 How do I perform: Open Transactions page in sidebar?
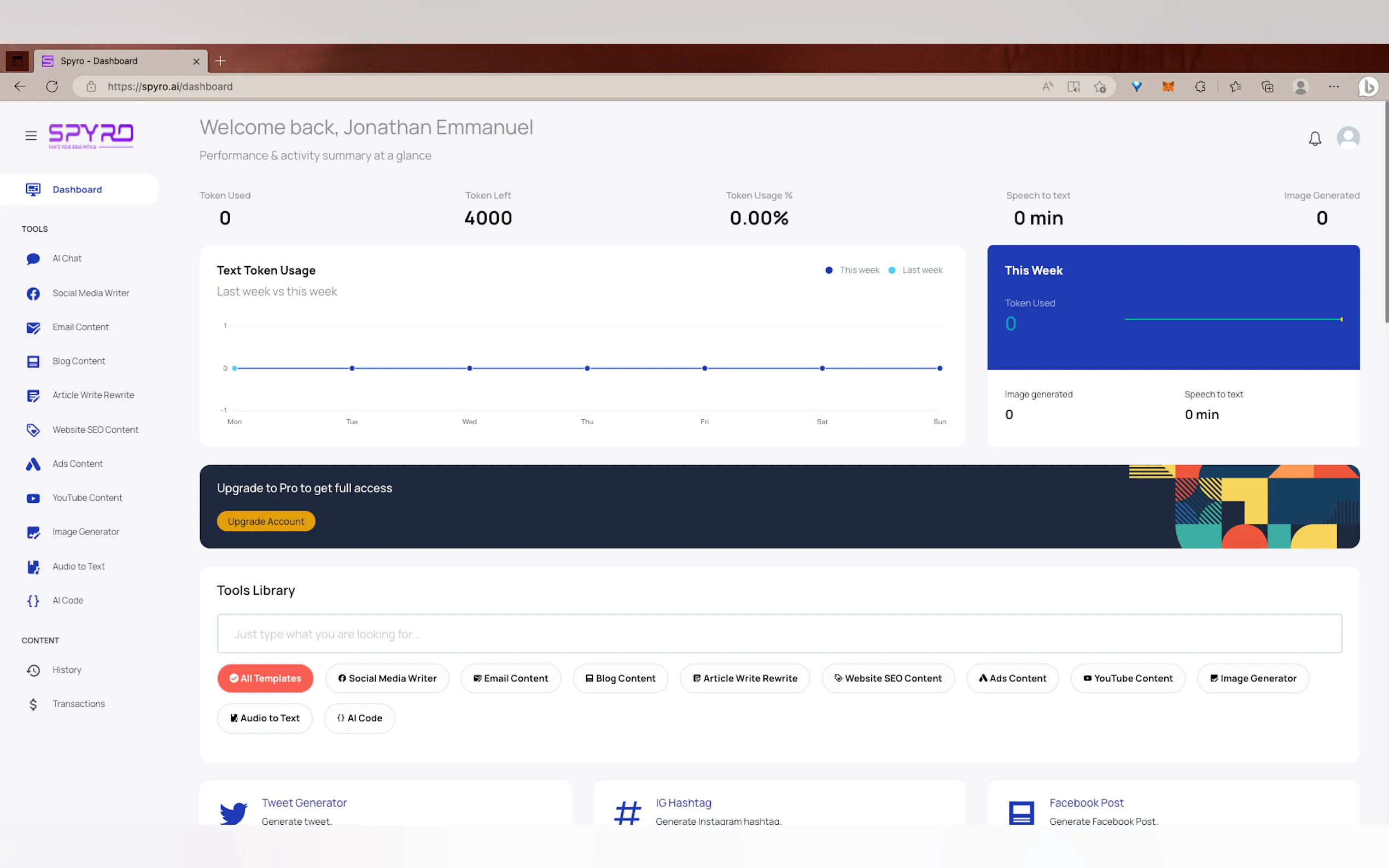click(78, 703)
